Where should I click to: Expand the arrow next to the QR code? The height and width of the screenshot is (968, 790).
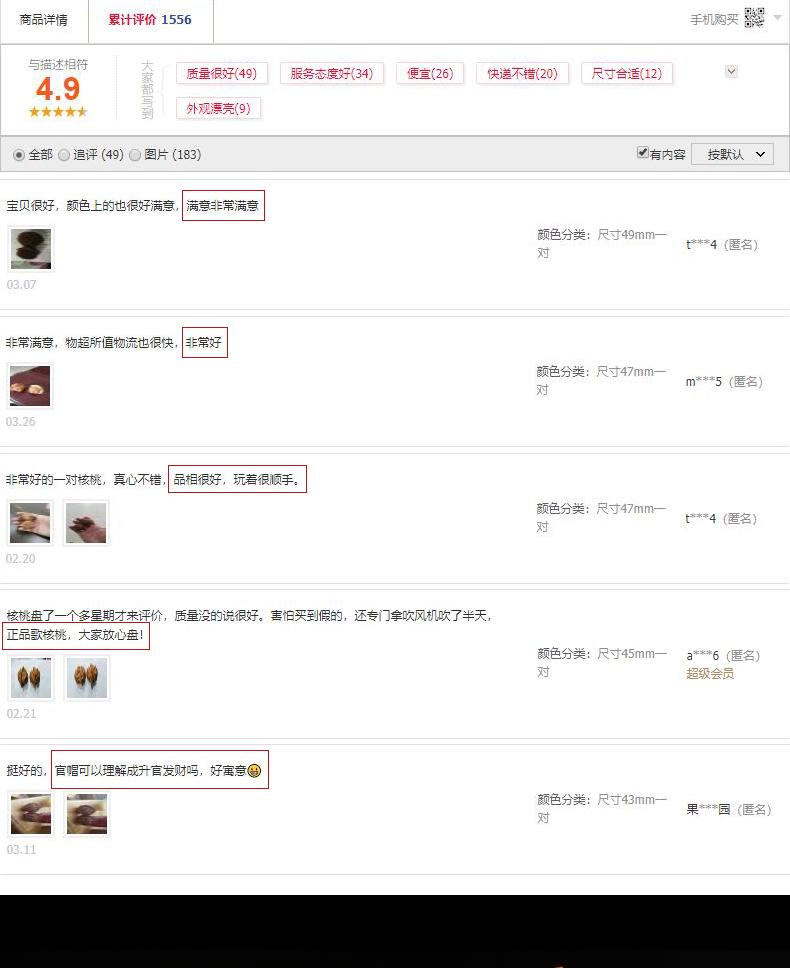(x=777, y=17)
